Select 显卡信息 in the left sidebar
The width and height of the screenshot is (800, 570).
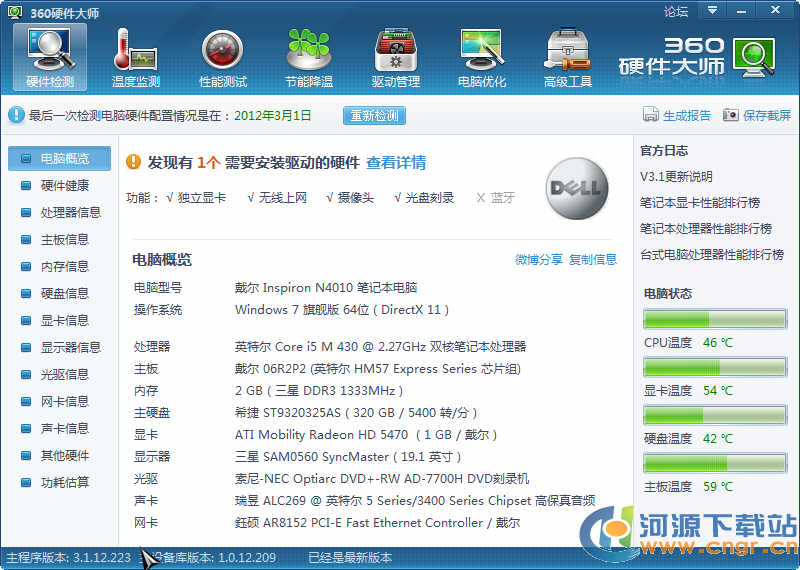point(64,320)
